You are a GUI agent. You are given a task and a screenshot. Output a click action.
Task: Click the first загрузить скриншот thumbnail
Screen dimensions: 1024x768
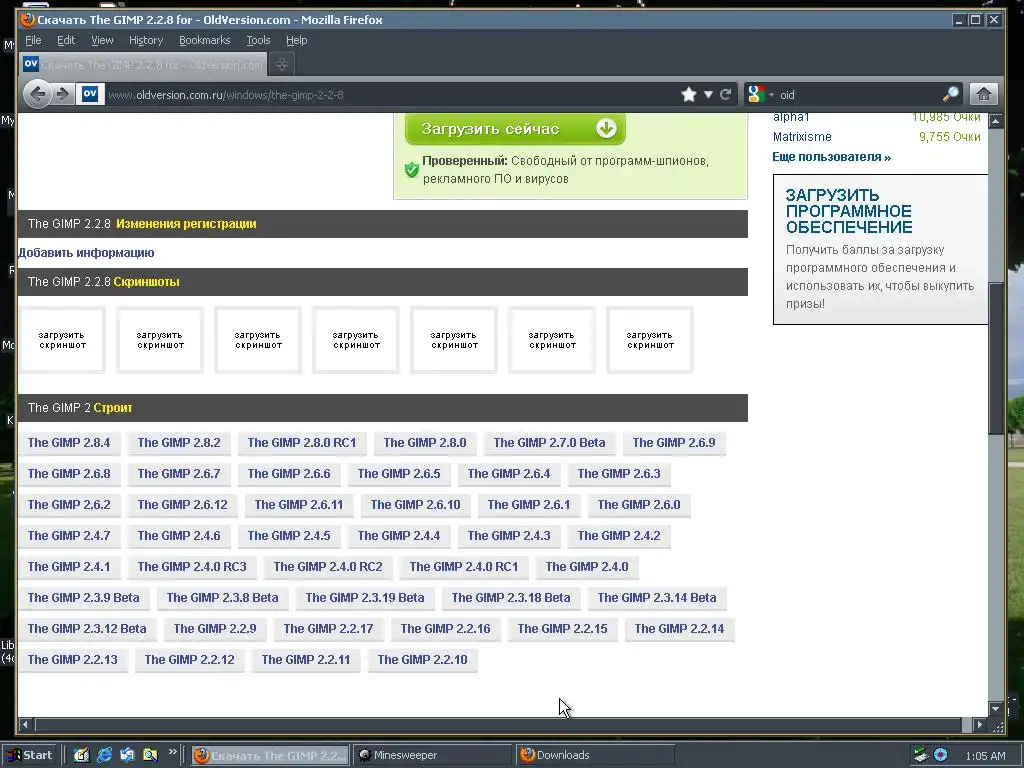click(62, 340)
